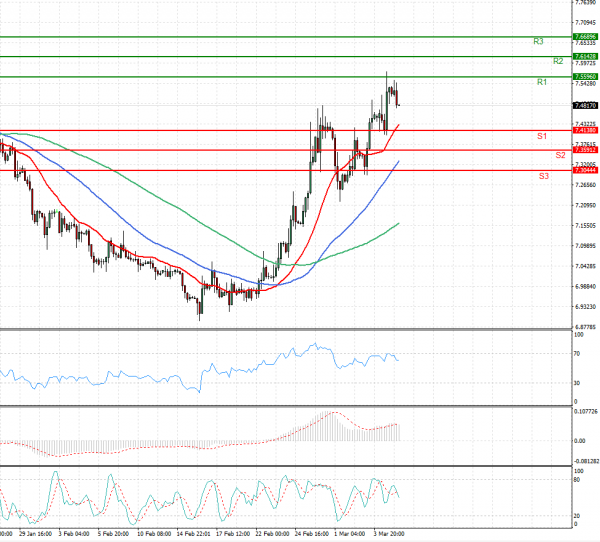This screenshot has height=542, width=600.
Task: Click the 10 Feb 08:00 time label
Action: [x=154, y=534]
